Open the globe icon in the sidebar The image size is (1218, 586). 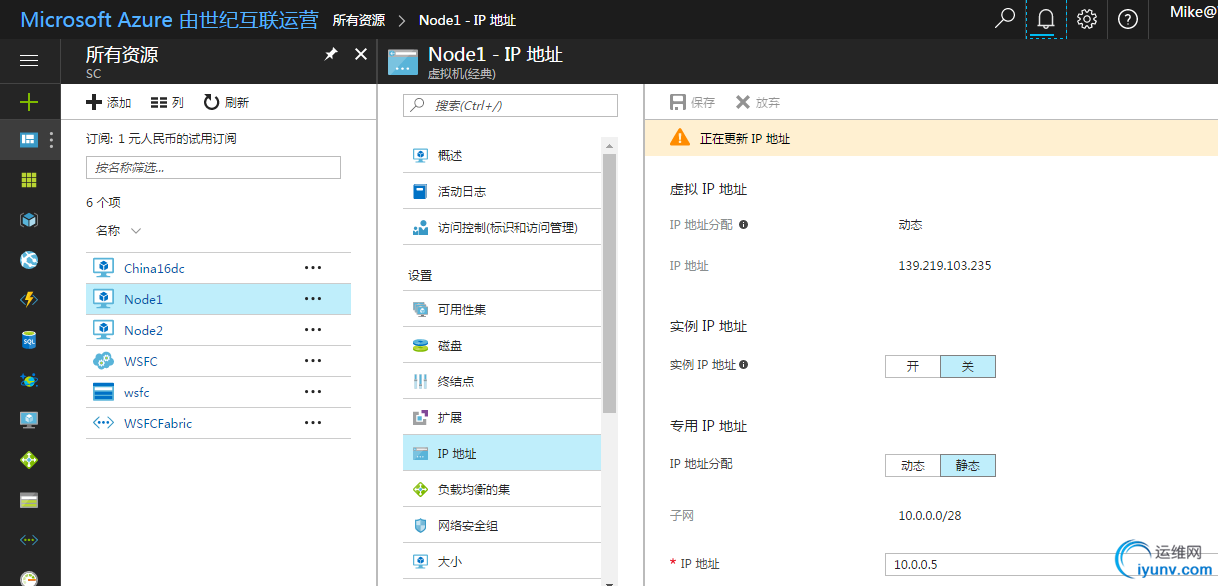(x=29, y=260)
